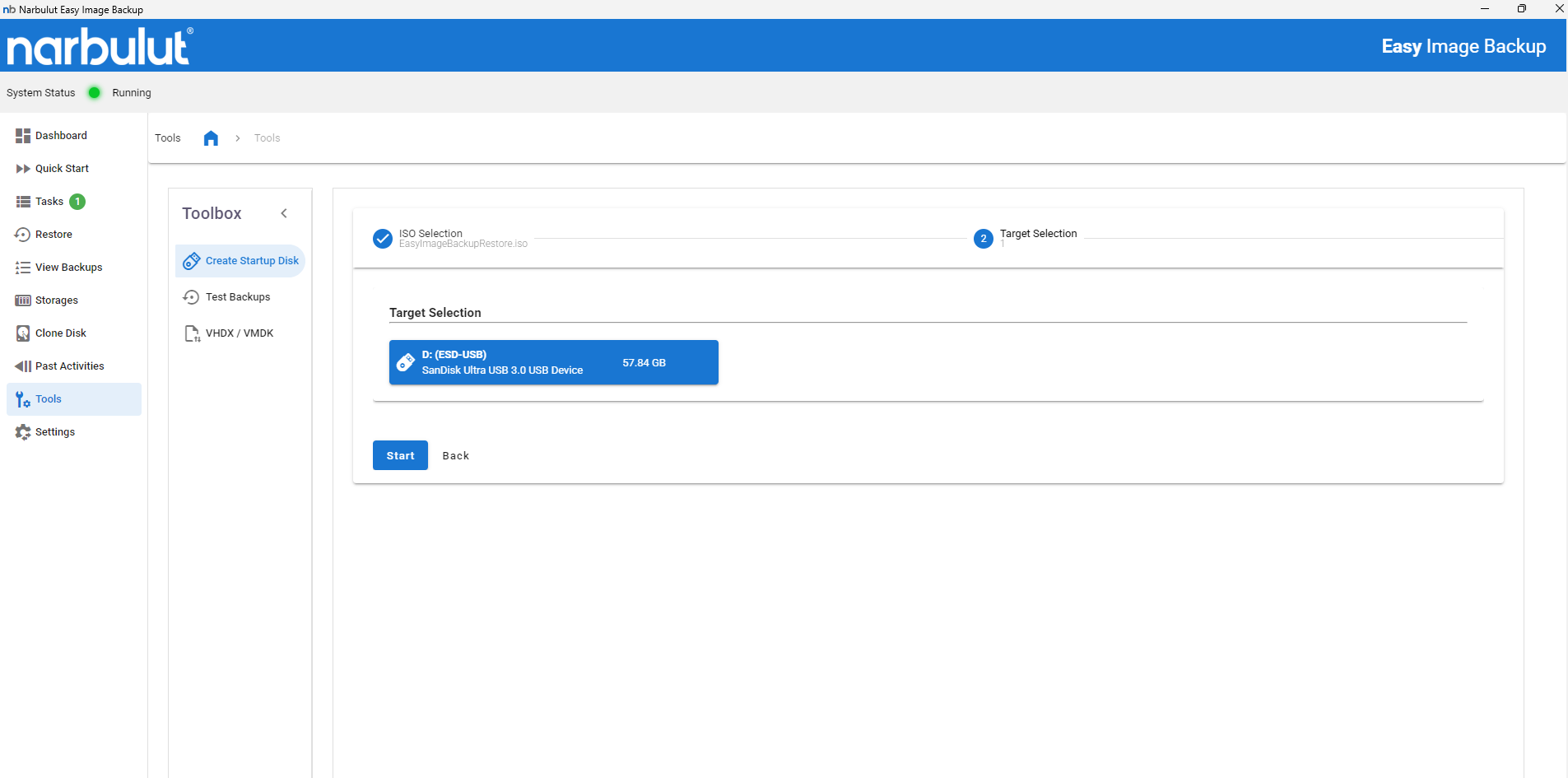Click the Storages icon in sidebar
Screen dimensions: 1568x778
[x=23, y=300]
